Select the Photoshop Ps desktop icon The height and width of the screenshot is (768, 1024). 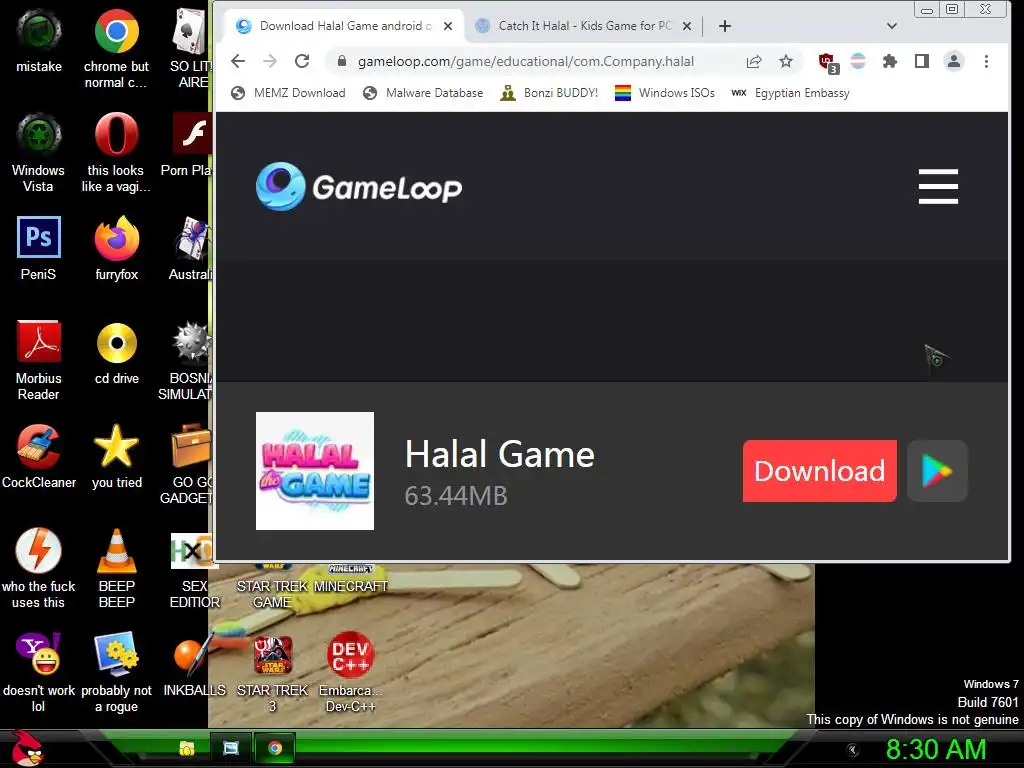pyautogui.click(x=39, y=248)
